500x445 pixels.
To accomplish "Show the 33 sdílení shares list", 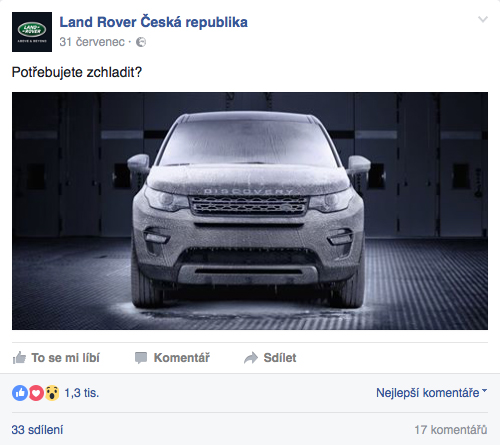I will [37, 430].
